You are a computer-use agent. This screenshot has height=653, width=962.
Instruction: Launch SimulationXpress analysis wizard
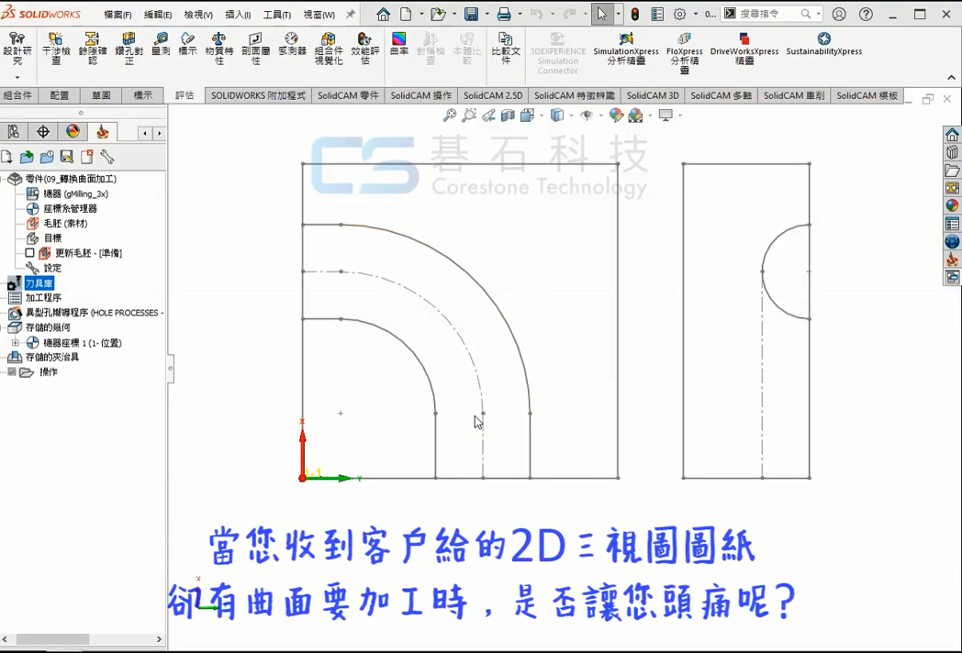pos(626,49)
